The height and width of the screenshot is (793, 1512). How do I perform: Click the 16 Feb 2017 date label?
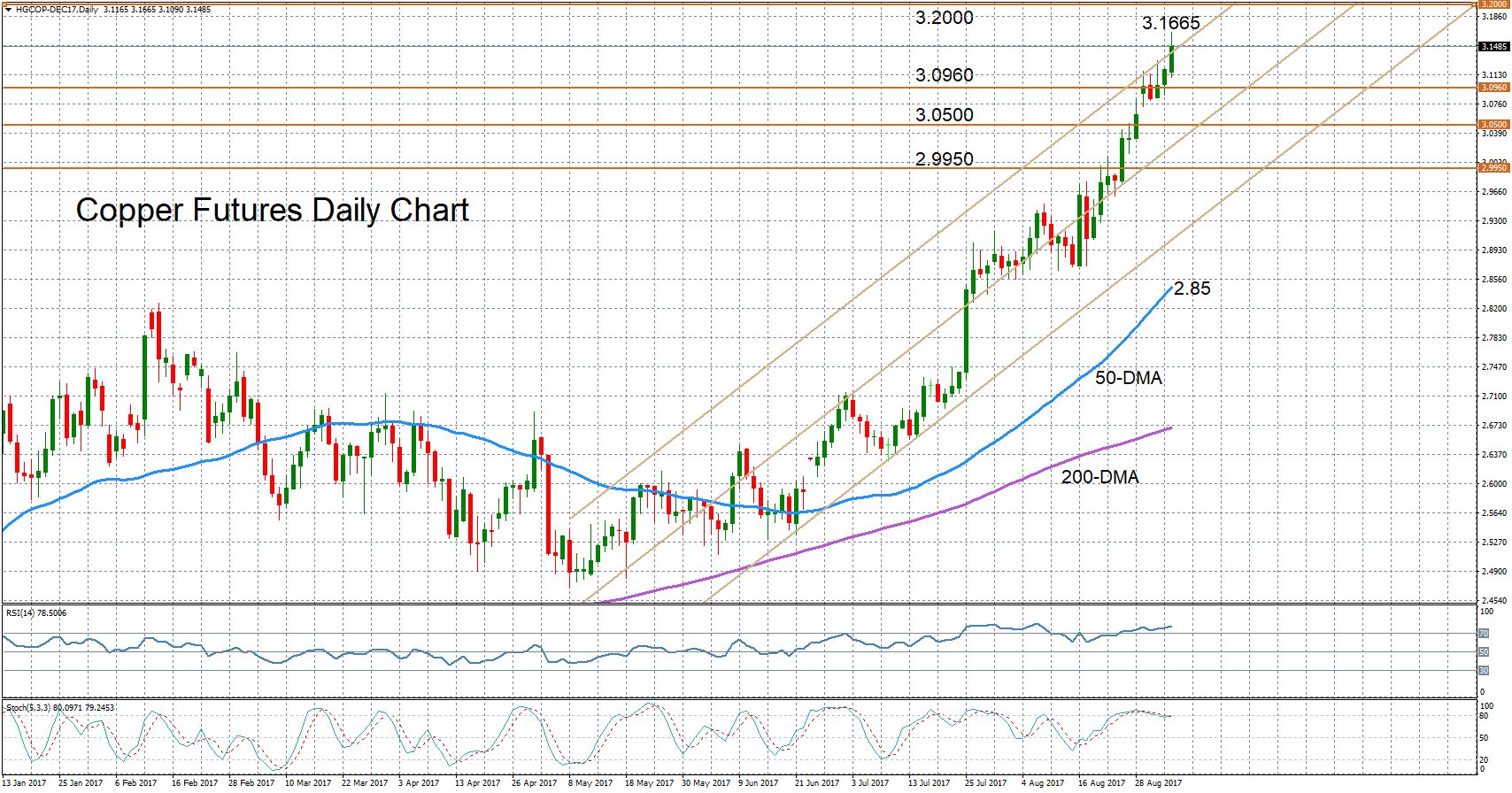[x=194, y=782]
